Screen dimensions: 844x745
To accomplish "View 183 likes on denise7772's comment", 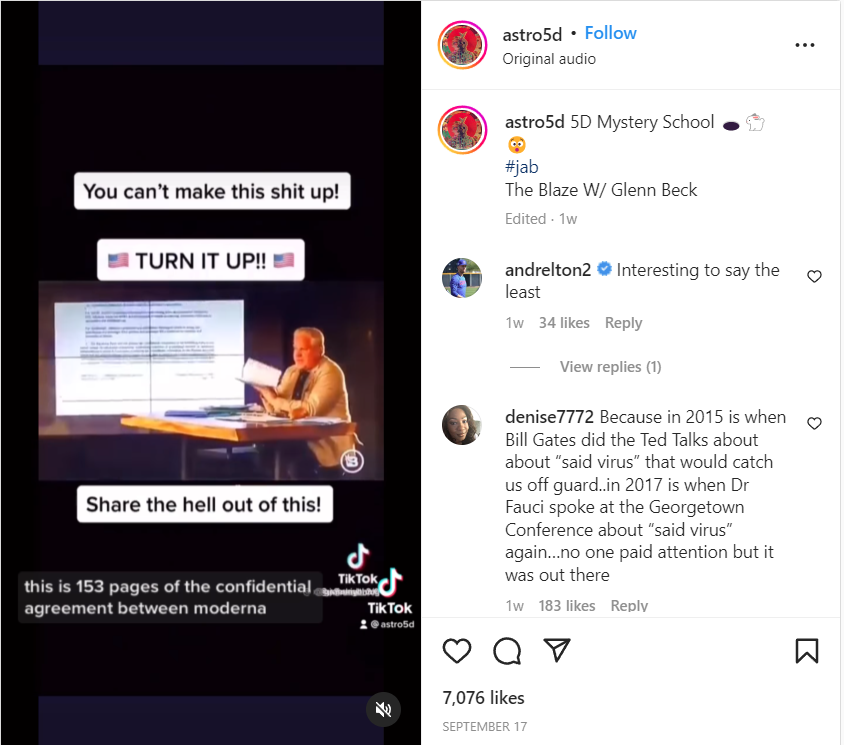I will coord(567,606).
